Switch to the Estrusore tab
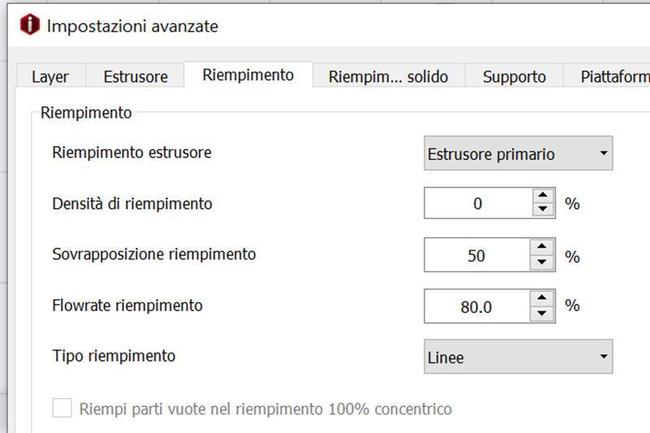This screenshot has height=433, width=650. click(x=135, y=77)
